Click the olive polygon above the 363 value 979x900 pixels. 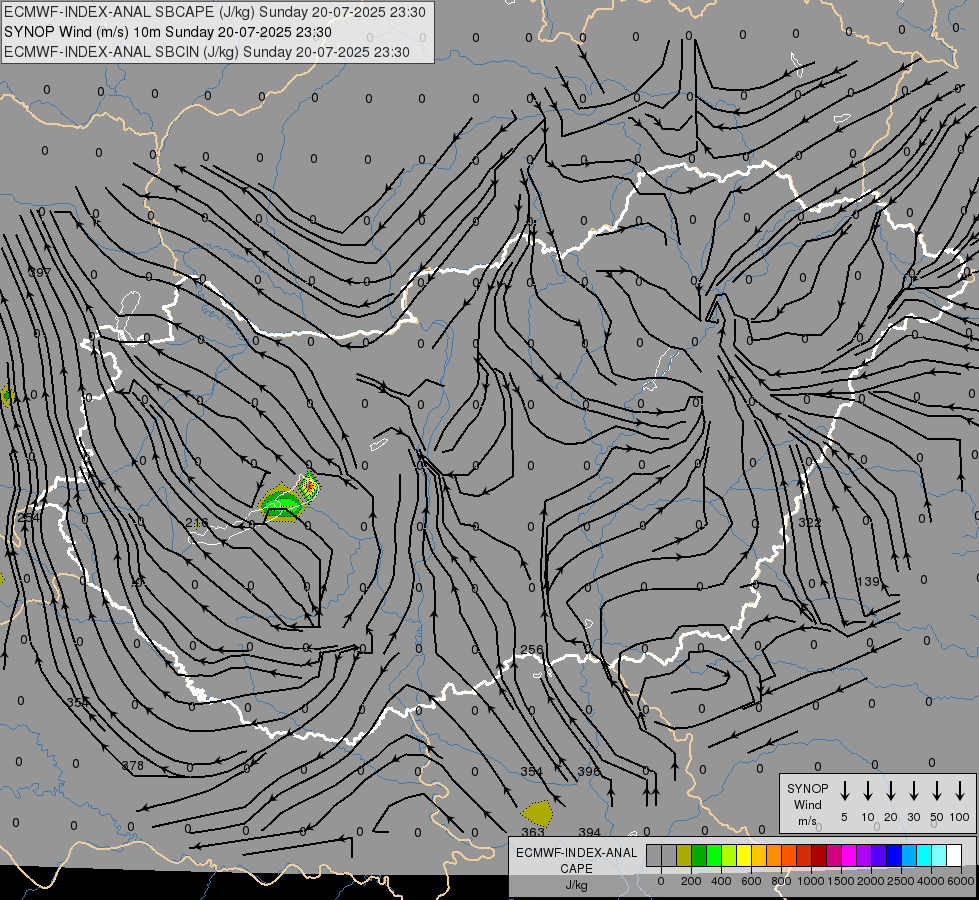pos(537,813)
